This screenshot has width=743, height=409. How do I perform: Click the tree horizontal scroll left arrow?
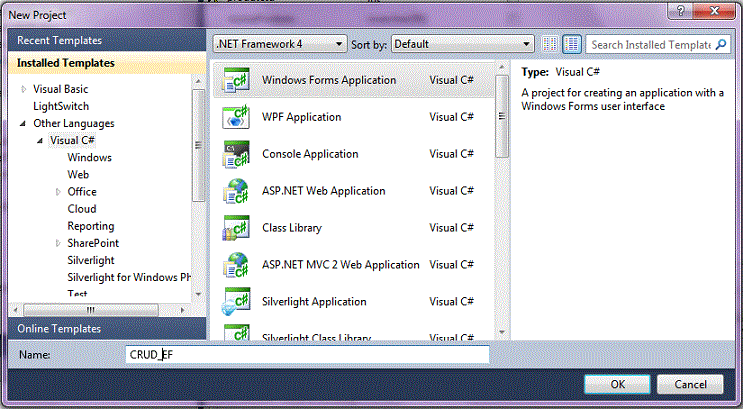click(15, 310)
